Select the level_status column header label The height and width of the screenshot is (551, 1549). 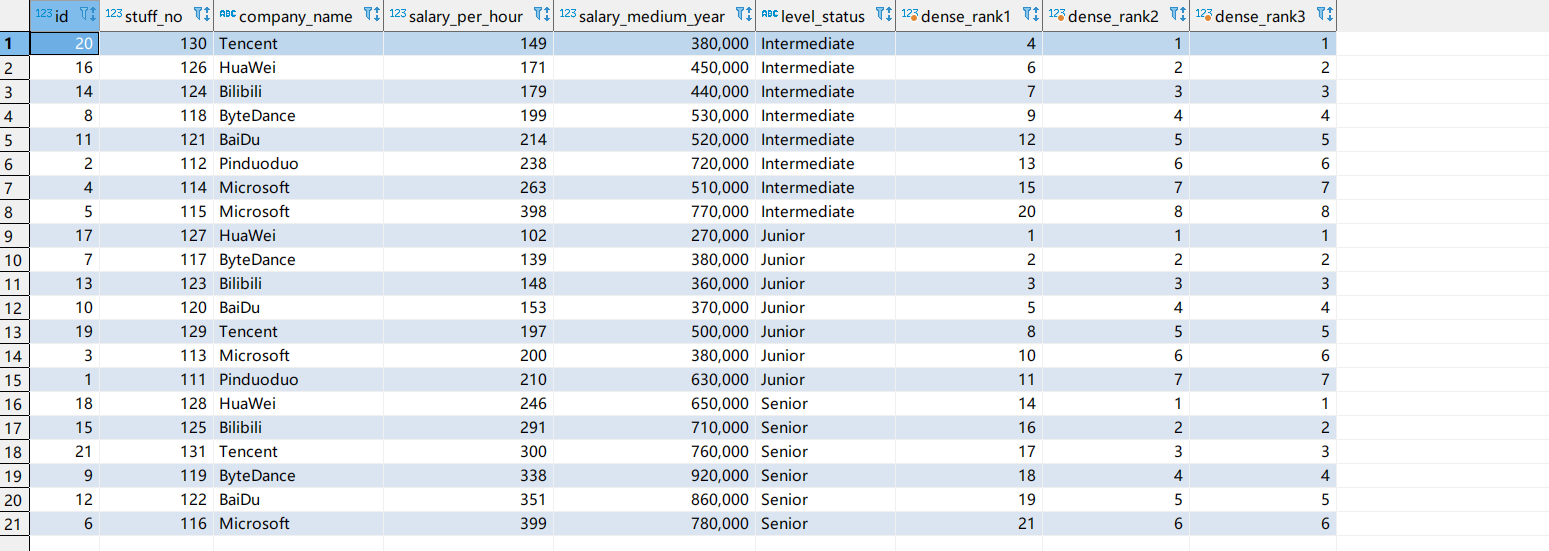823,15
